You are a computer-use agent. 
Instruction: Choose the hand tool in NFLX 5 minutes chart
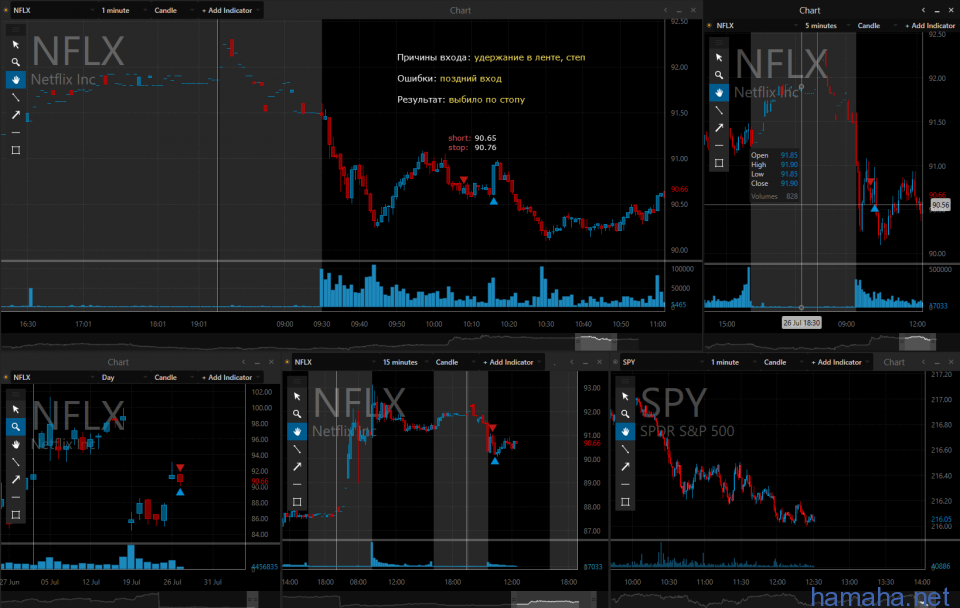719,92
